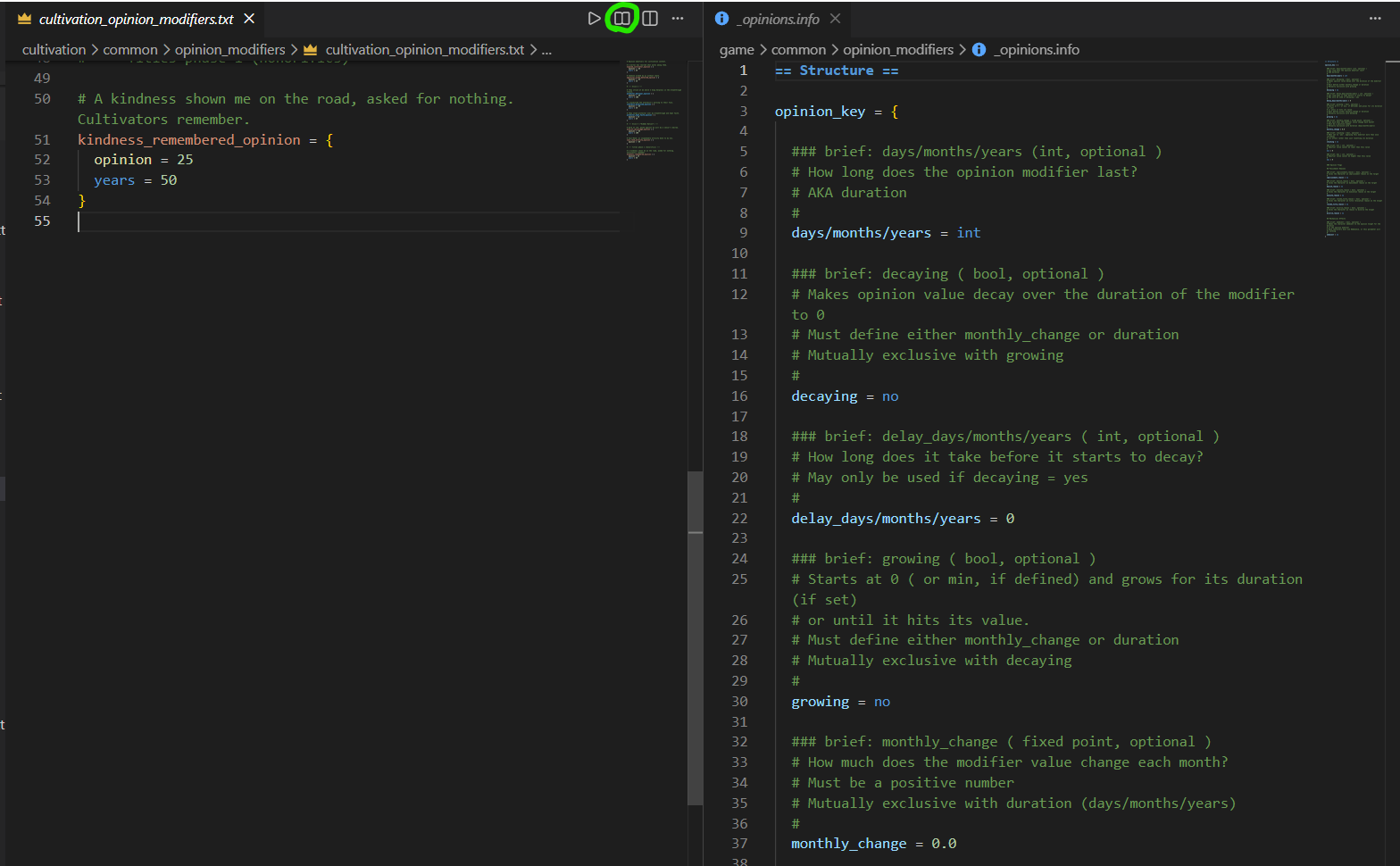The image size is (1400, 866).
Task: Click the info file icon in right breadcrumb
Action: point(979,50)
